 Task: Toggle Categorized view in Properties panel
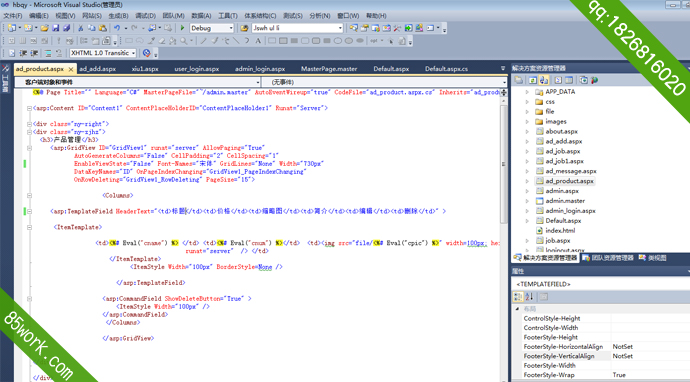(518, 297)
